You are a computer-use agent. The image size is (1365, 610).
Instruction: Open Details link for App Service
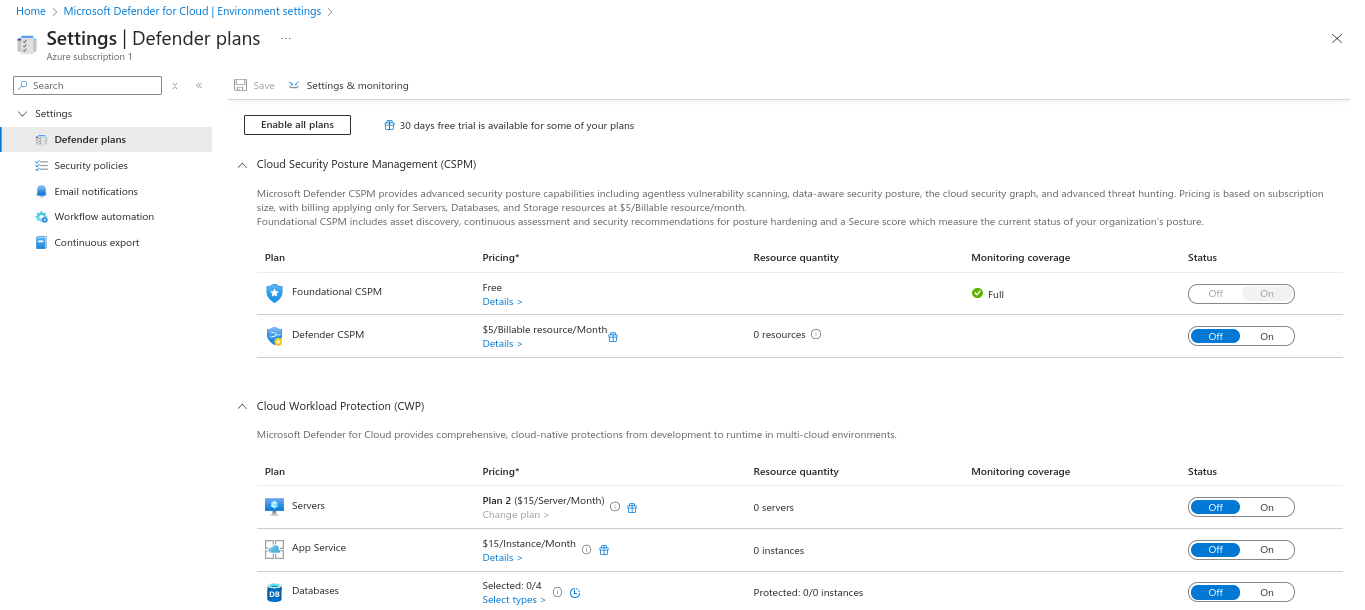(x=502, y=558)
